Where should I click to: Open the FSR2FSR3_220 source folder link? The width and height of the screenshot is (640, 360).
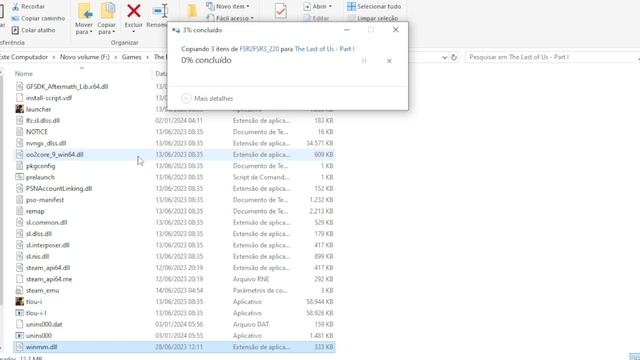pos(259,49)
